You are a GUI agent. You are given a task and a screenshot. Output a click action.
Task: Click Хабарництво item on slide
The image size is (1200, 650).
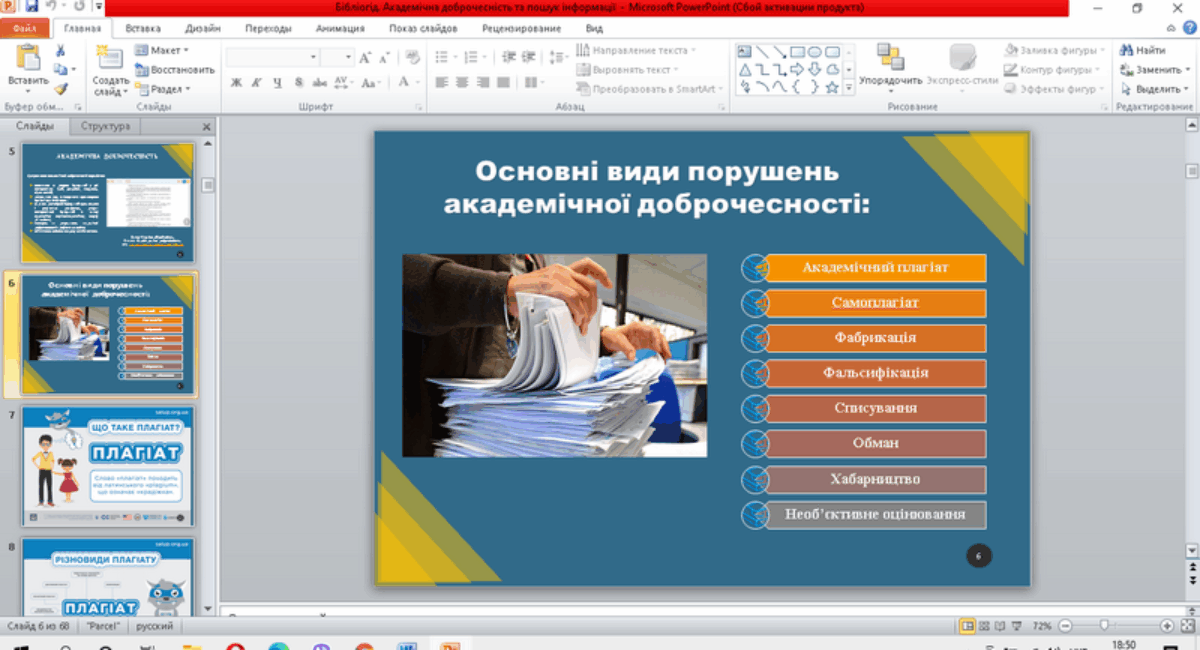tap(875, 479)
